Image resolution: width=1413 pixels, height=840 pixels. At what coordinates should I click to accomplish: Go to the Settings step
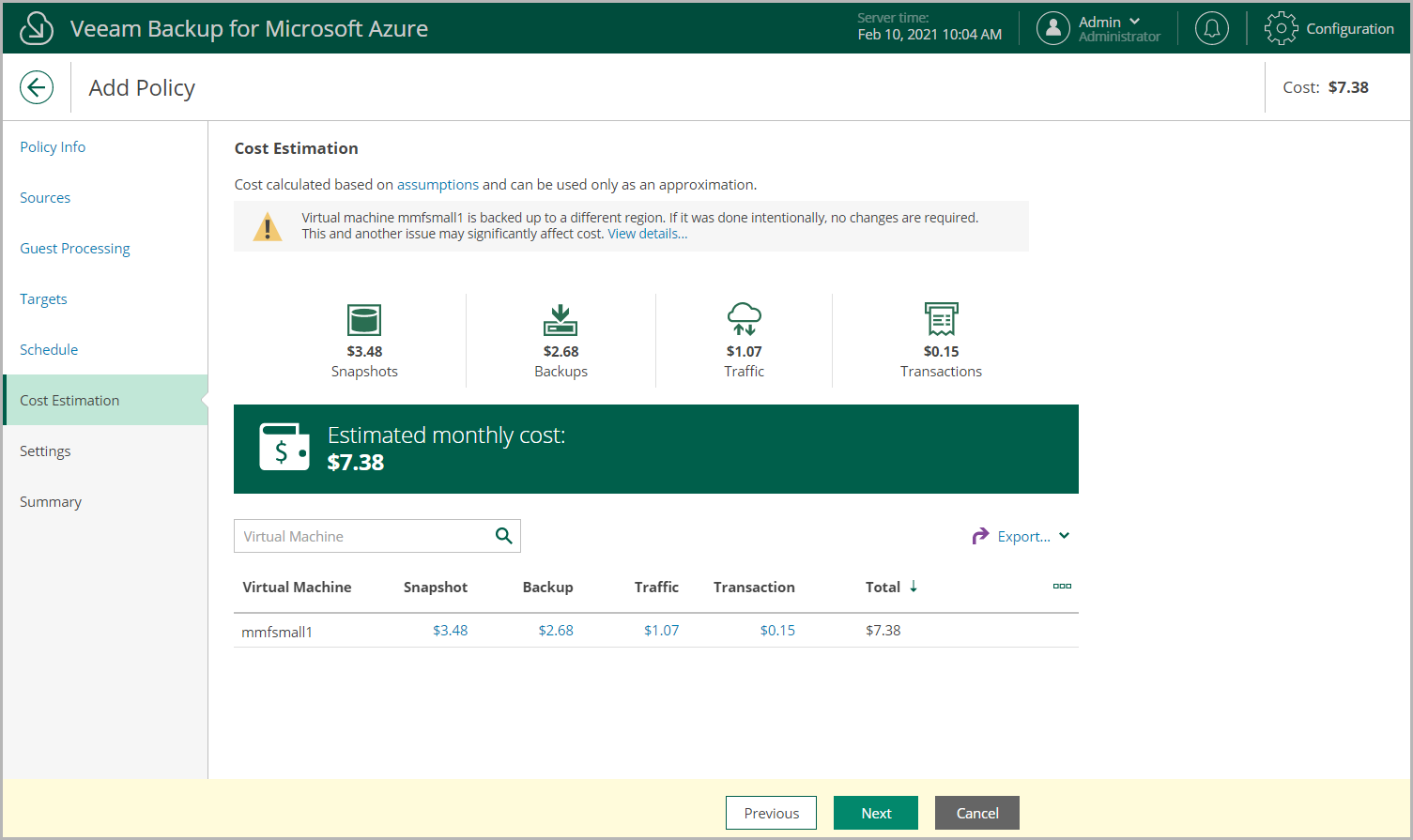45,451
